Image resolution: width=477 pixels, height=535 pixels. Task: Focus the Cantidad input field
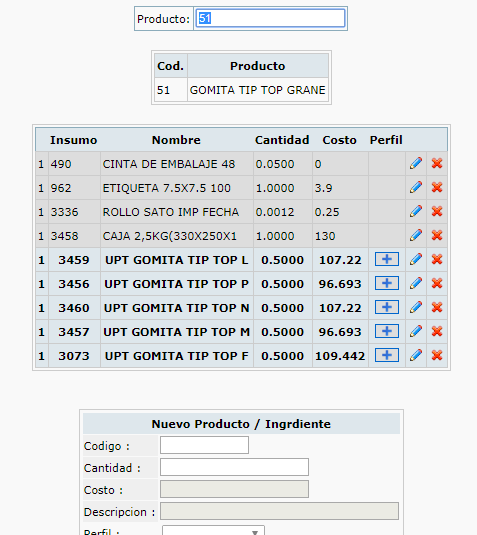[234, 467]
